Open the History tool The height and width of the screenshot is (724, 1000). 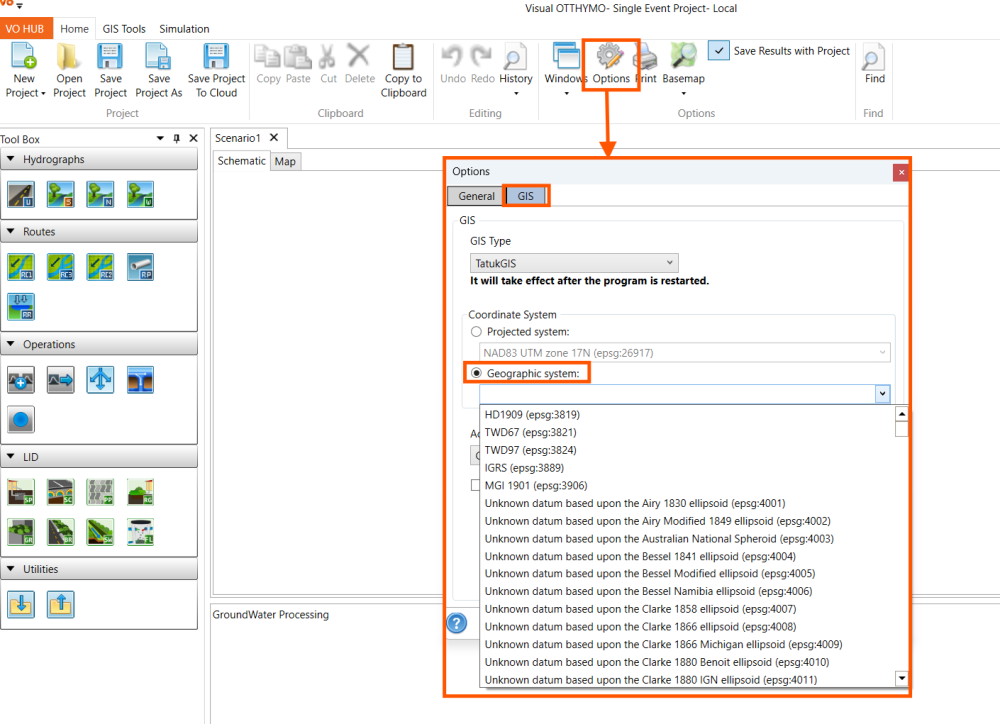(x=515, y=57)
